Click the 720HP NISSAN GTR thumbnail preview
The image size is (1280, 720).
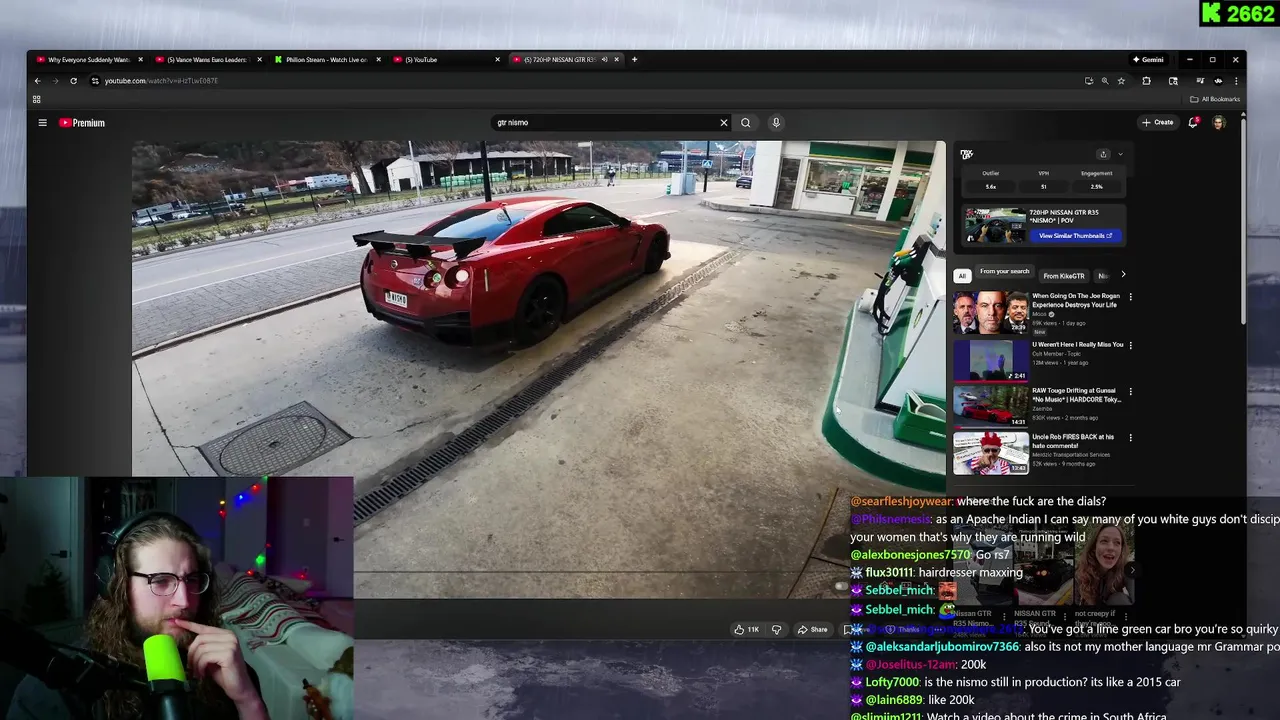(x=996, y=226)
